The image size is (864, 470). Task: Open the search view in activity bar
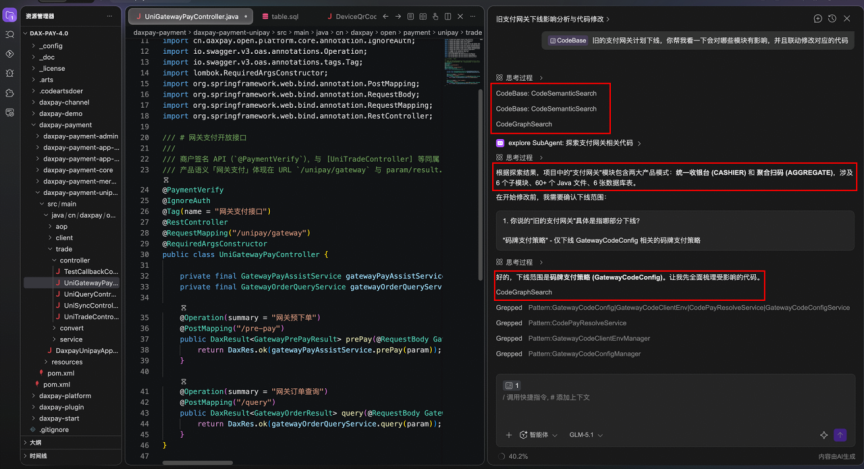coord(9,35)
